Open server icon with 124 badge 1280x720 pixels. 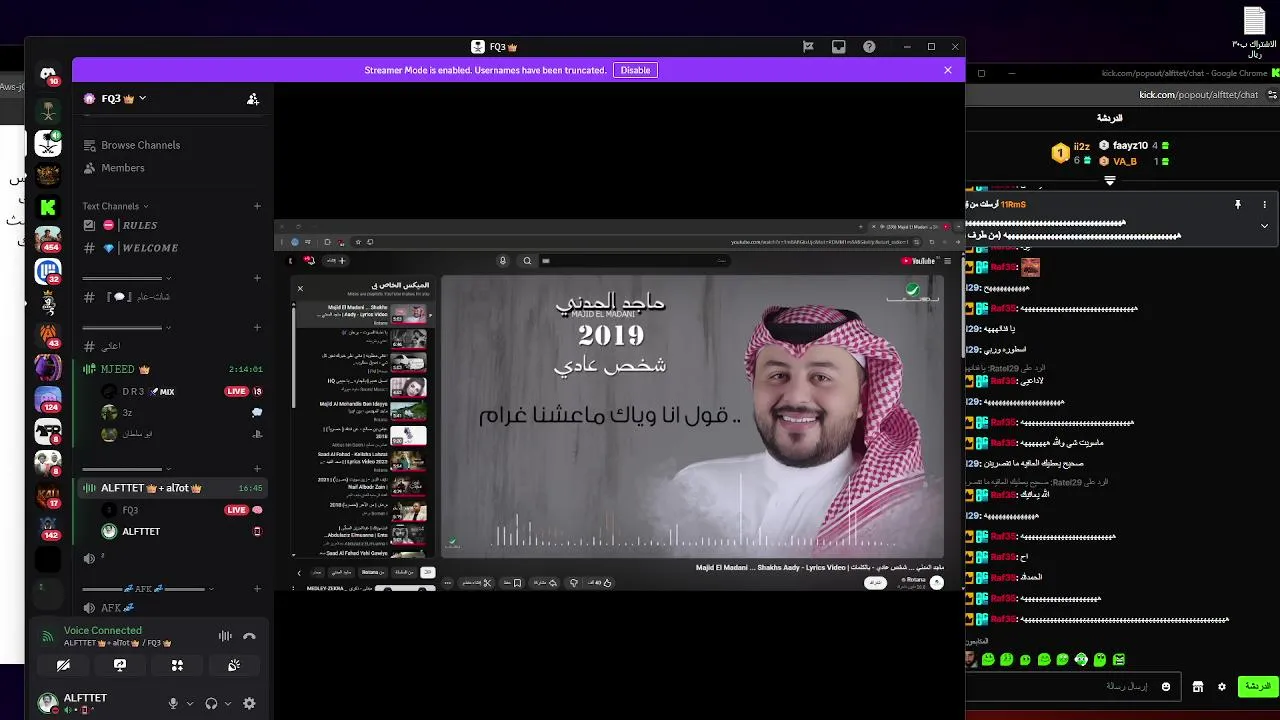tap(47, 399)
